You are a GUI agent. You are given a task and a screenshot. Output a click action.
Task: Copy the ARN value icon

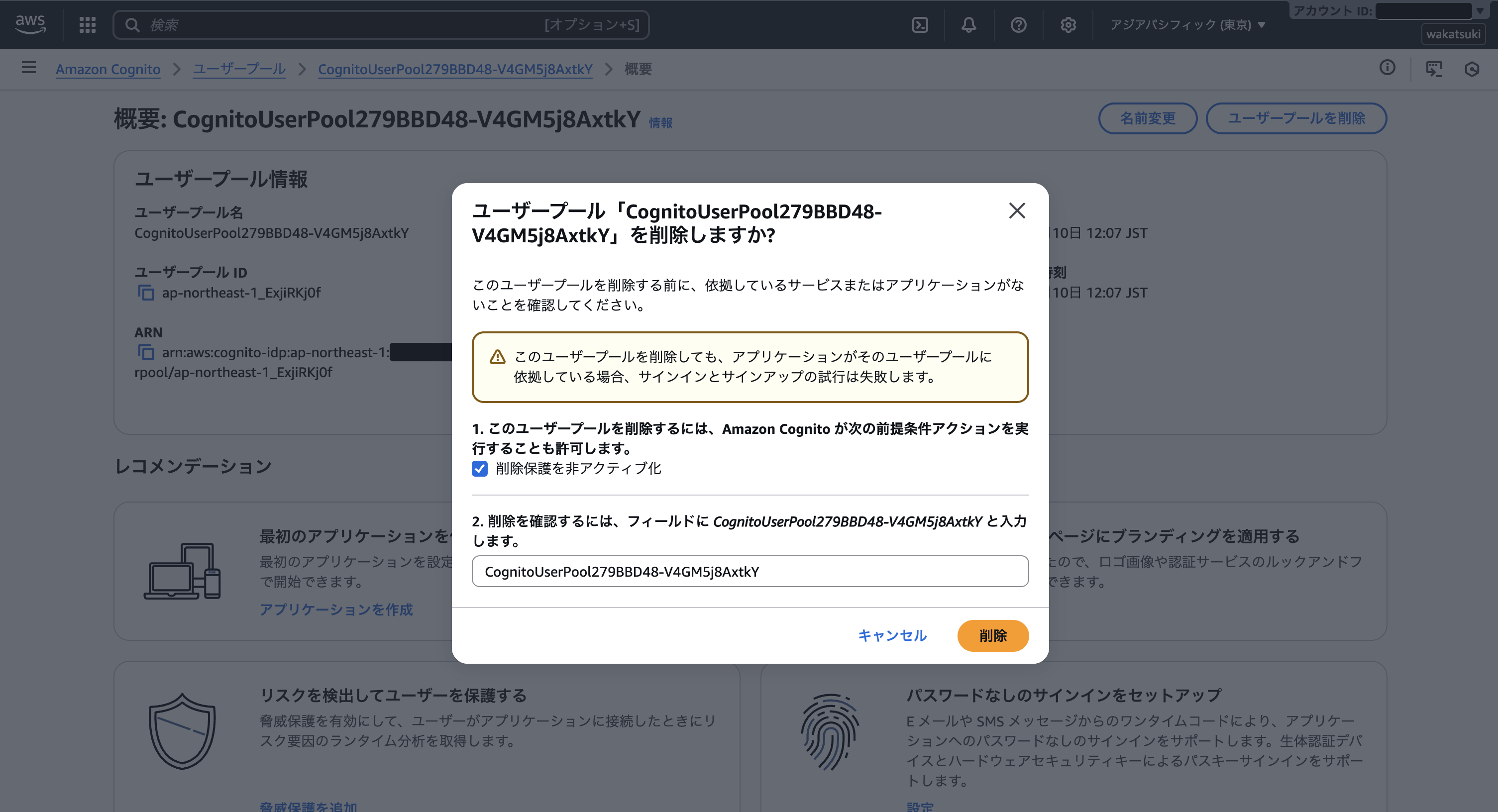tap(146, 352)
